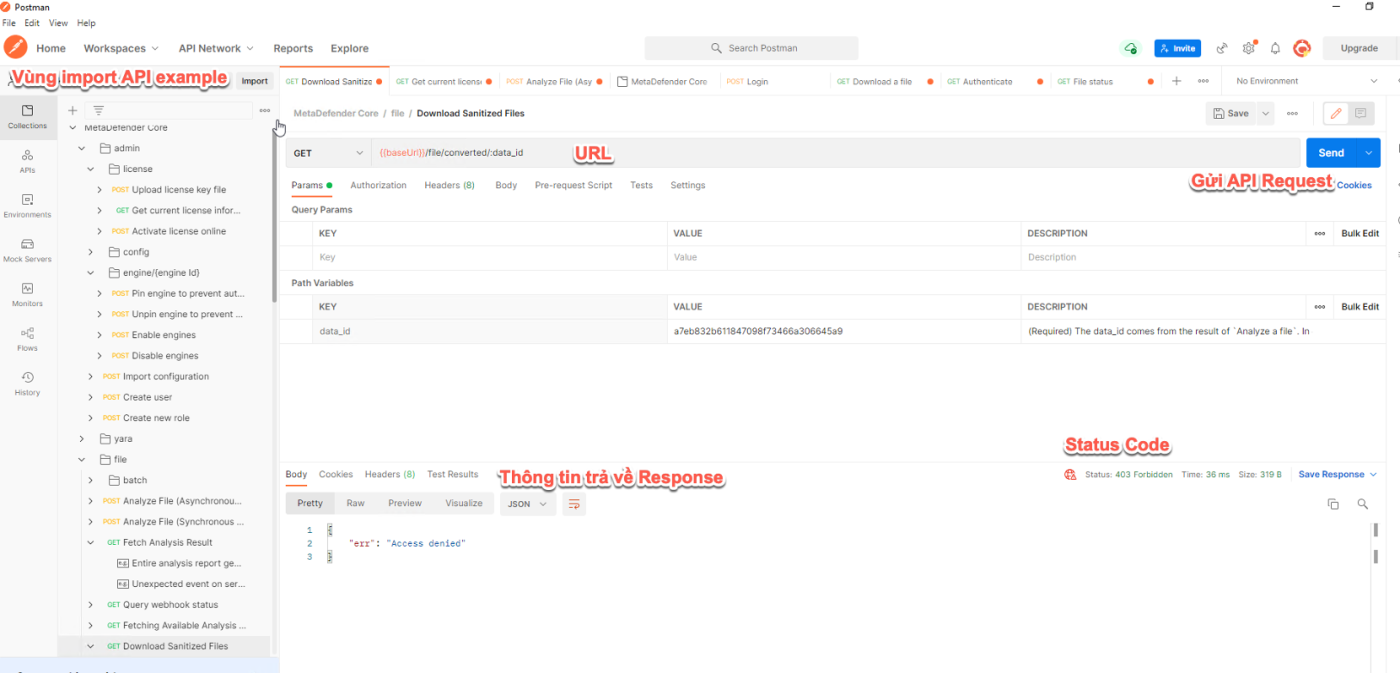Click the Cookies link
Image resolution: width=1400 pixels, height=673 pixels.
coord(1354,185)
